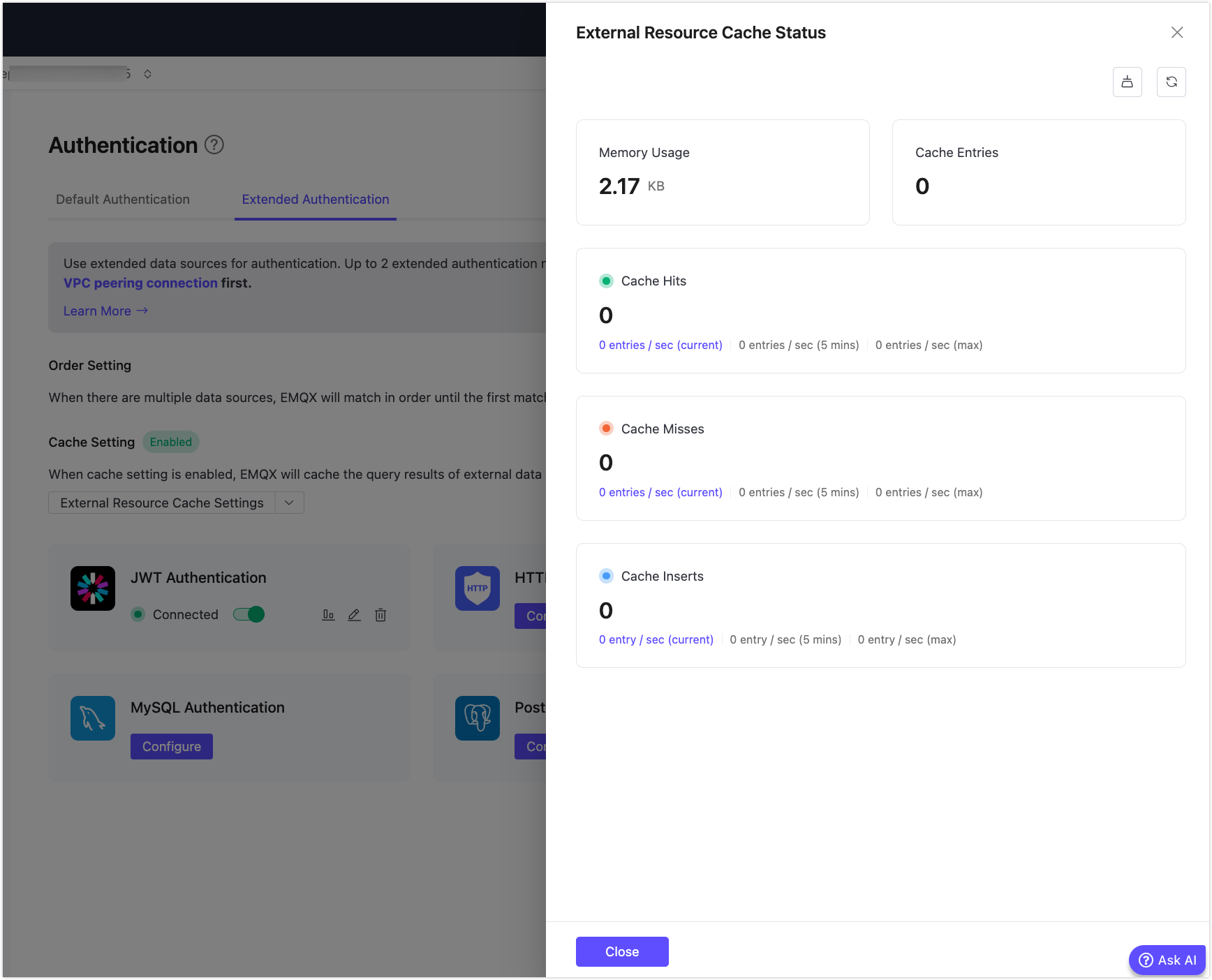View JWT Authentication statistics icon
This screenshot has width=1212, height=980.
(328, 615)
